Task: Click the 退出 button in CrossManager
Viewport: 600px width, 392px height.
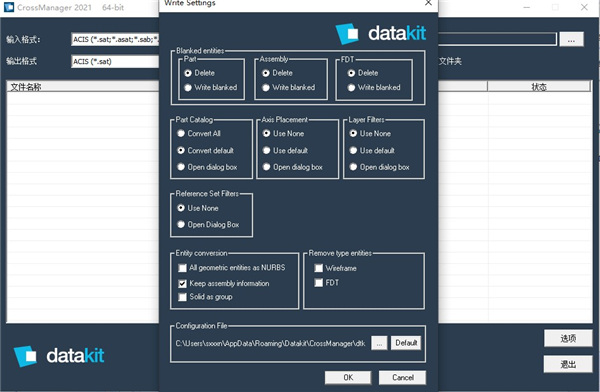Action: (568, 364)
